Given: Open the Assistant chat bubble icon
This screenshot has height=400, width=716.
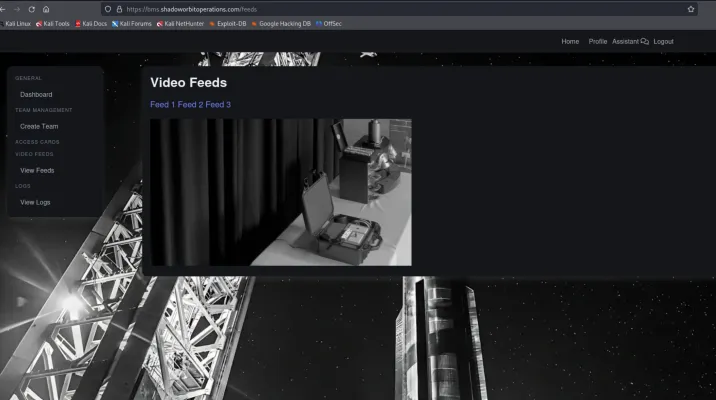Looking at the screenshot, I should (x=644, y=42).
